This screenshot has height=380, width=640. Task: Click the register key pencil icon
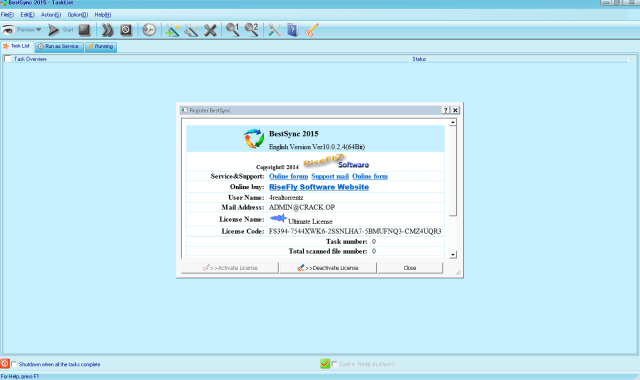pyautogui.click(x=311, y=30)
